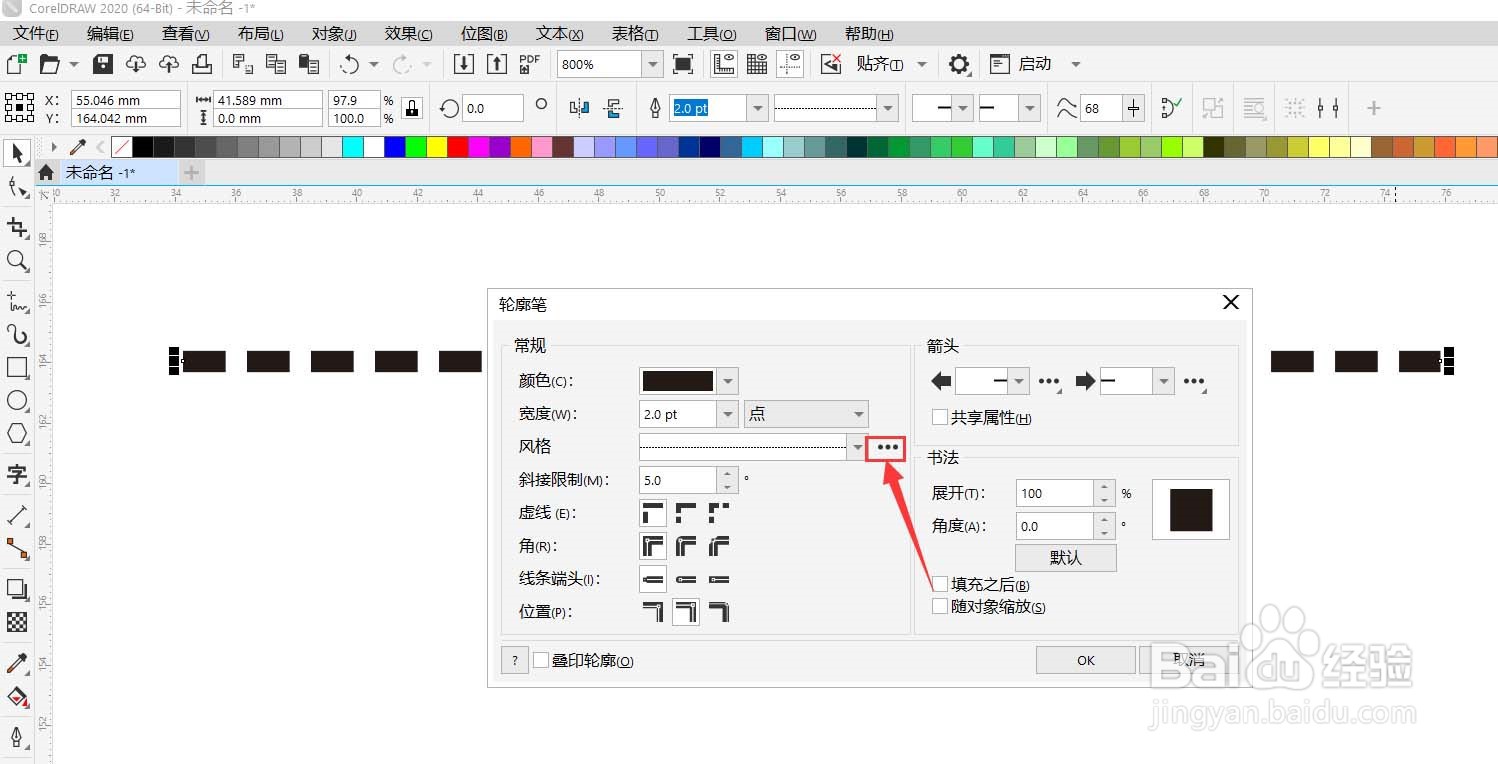Open the 效果 menu
The image size is (1498, 764).
pos(409,34)
